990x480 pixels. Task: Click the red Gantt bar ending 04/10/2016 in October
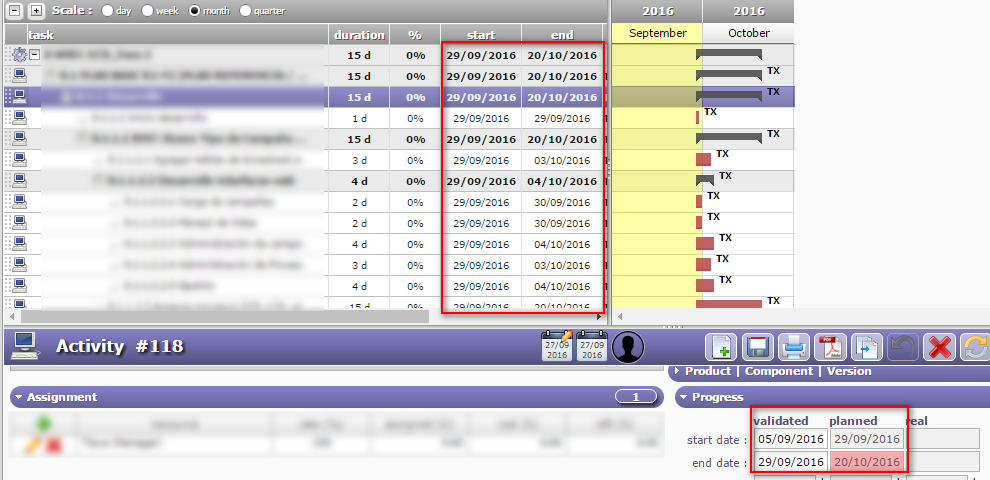click(705, 243)
